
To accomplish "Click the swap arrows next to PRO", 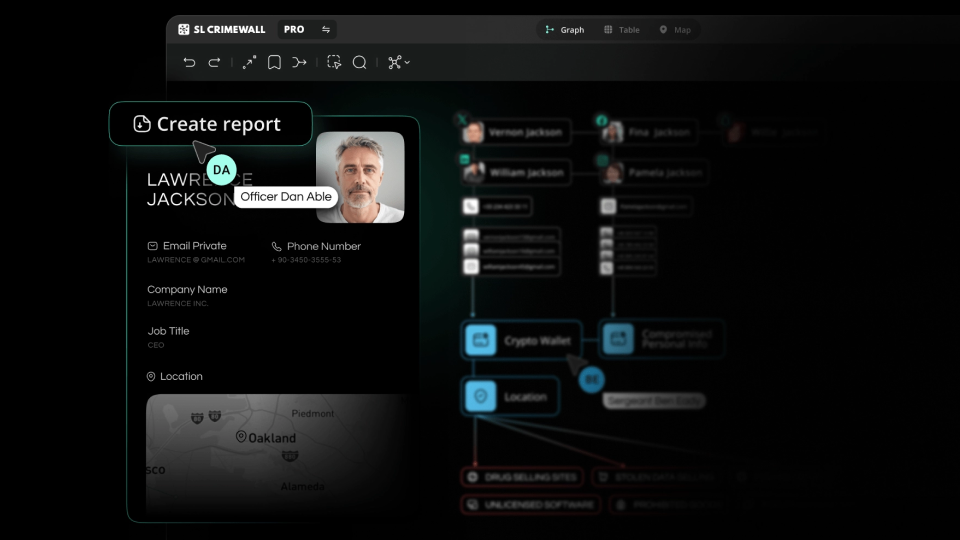I will click(x=326, y=29).
